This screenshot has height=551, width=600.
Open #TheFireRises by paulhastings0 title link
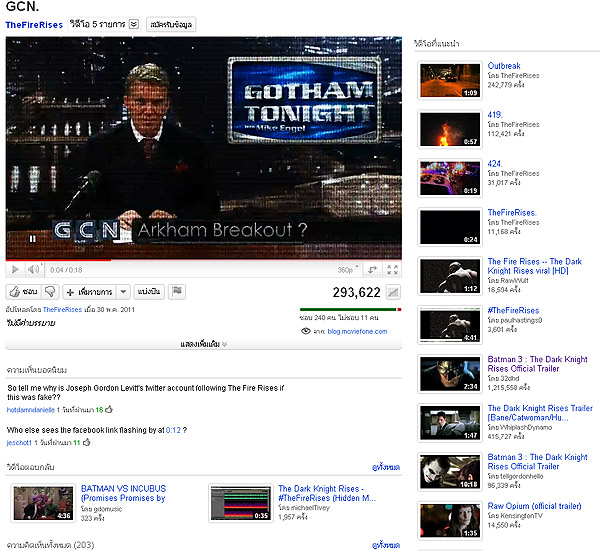513,311
